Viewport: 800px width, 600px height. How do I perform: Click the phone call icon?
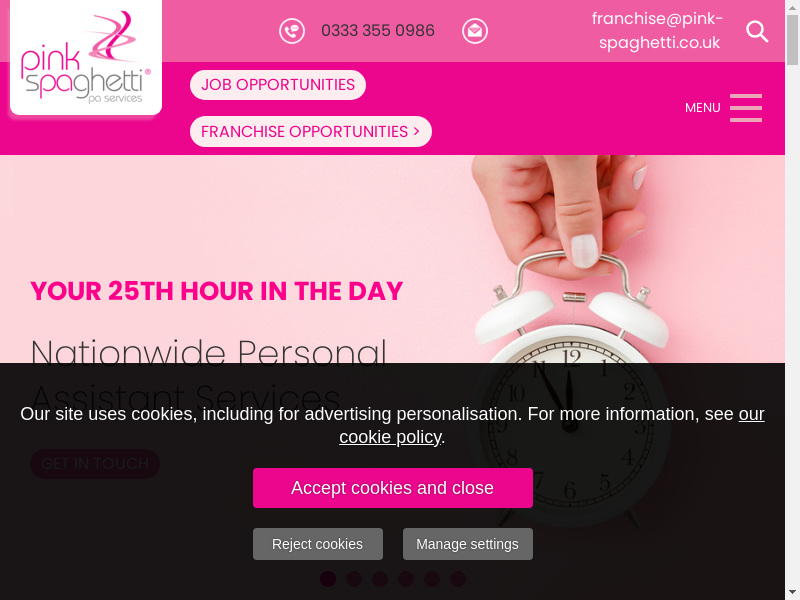pyautogui.click(x=292, y=31)
